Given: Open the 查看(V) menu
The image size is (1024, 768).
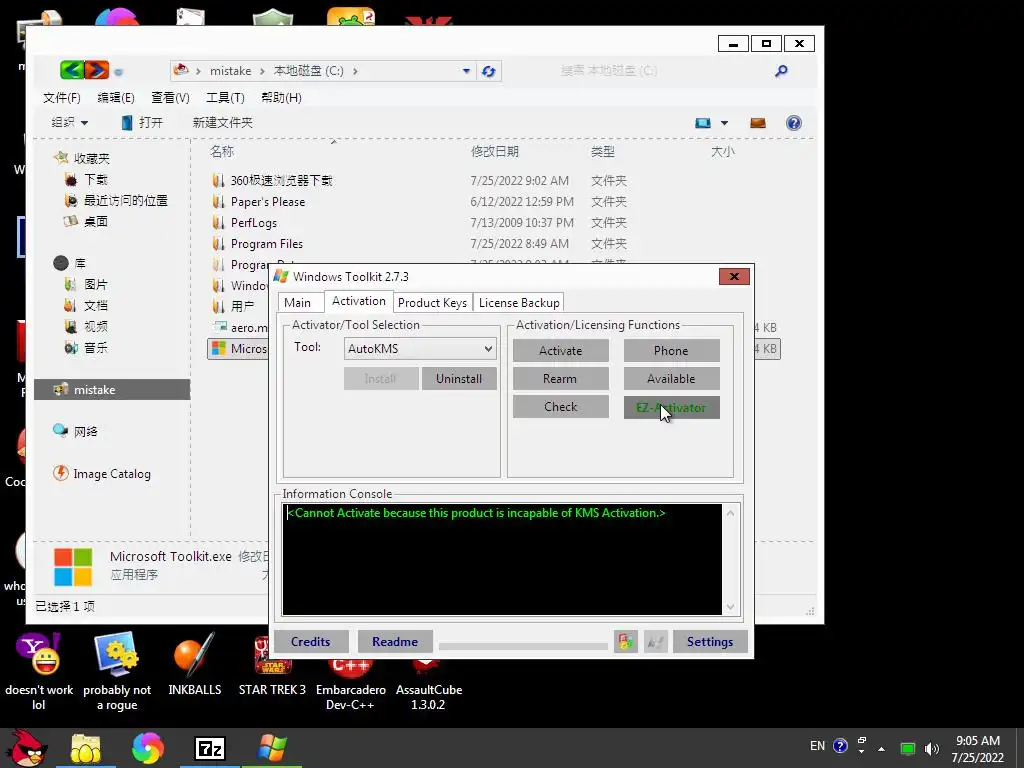Looking at the screenshot, I should 170,97.
